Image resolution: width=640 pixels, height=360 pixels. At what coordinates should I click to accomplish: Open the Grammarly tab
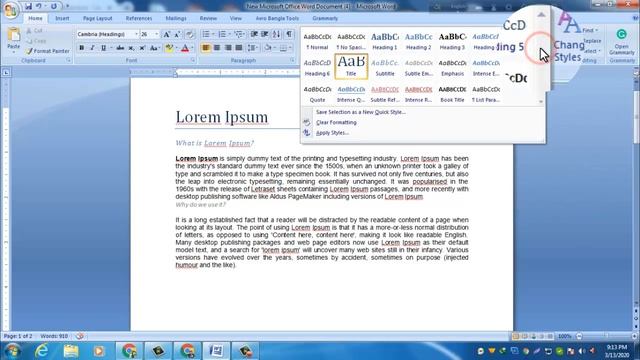click(325, 18)
